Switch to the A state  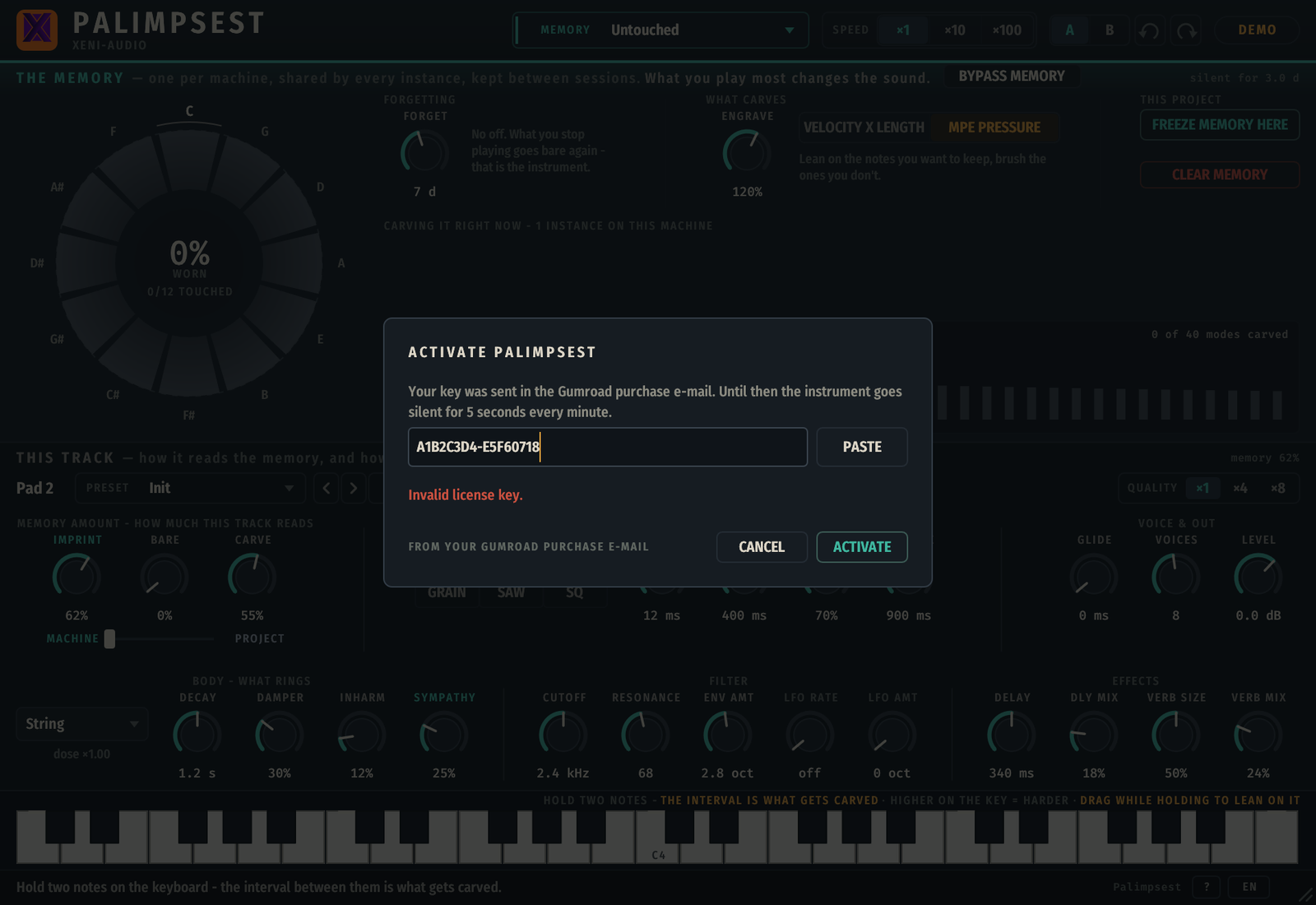coord(1070,30)
